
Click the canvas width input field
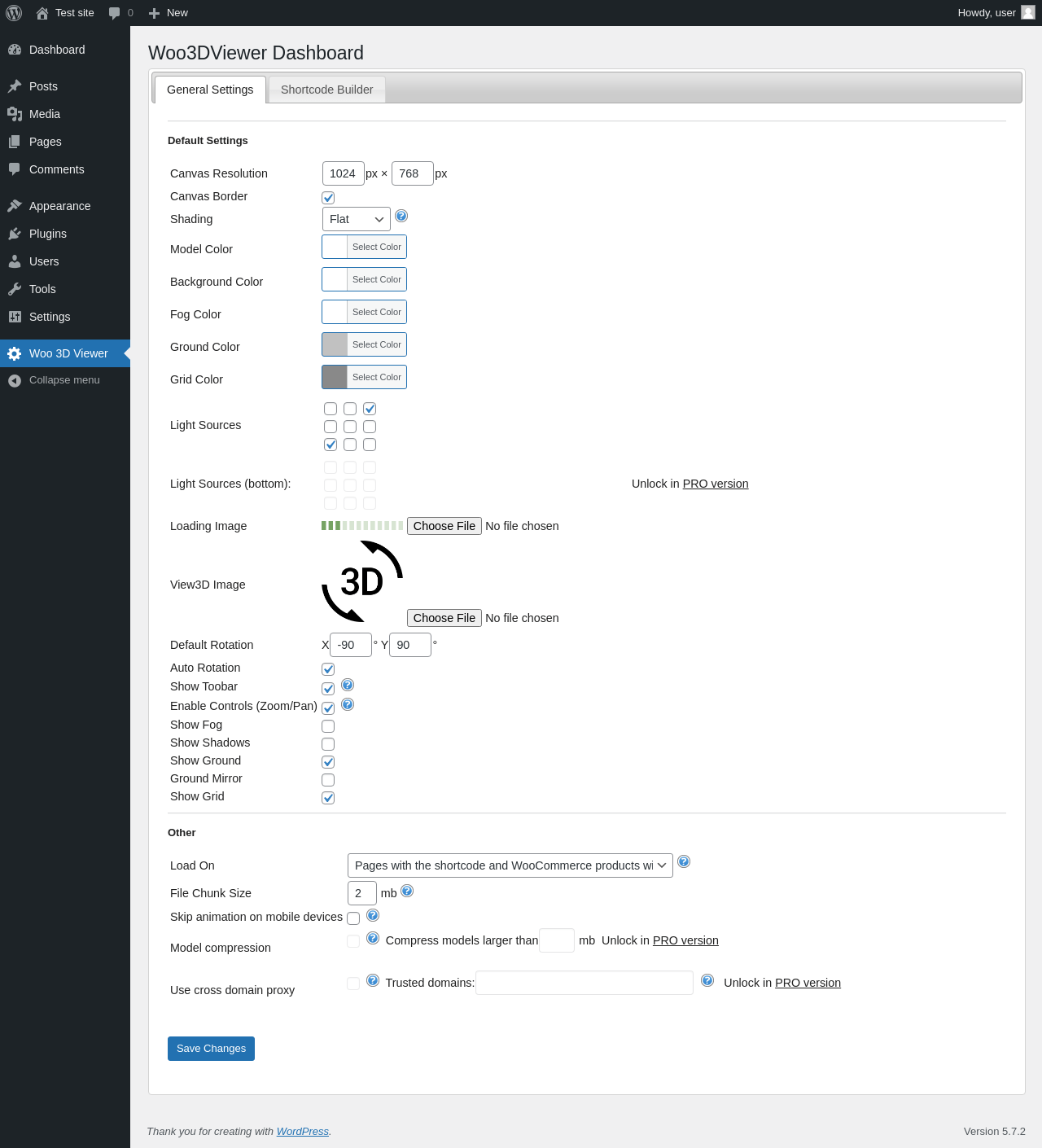pyautogui.click(x=343, y=173)
